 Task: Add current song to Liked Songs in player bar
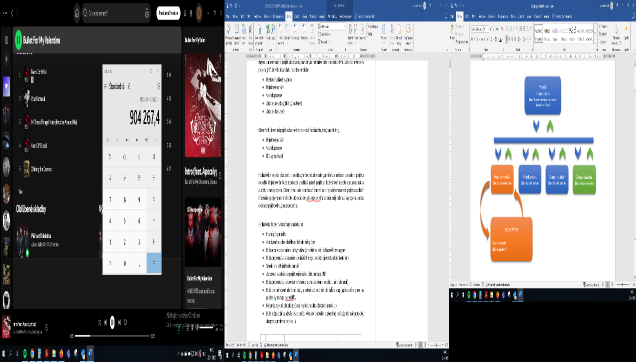tap(46, 327)
